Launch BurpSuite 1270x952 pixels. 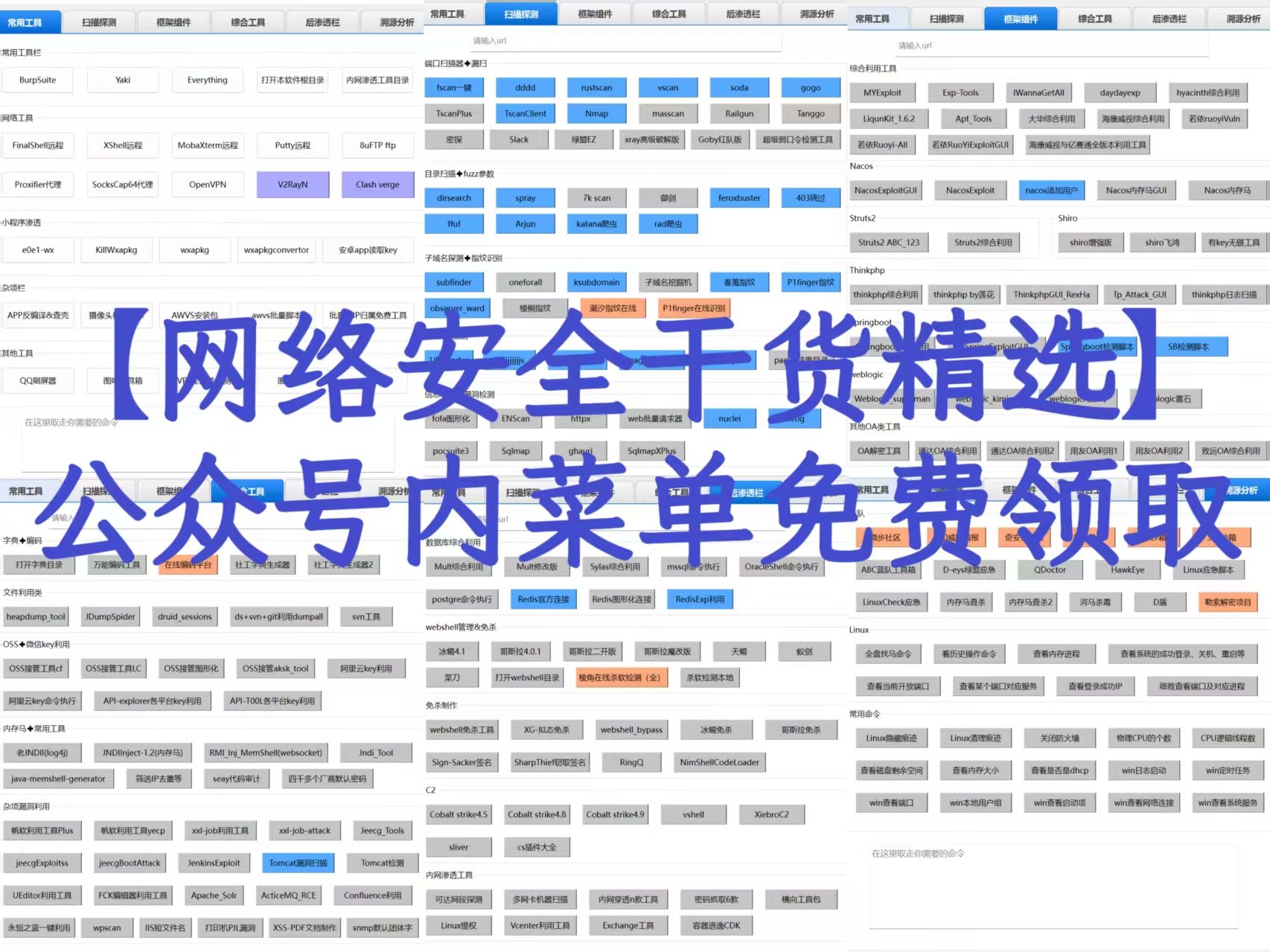click(37, 80)
